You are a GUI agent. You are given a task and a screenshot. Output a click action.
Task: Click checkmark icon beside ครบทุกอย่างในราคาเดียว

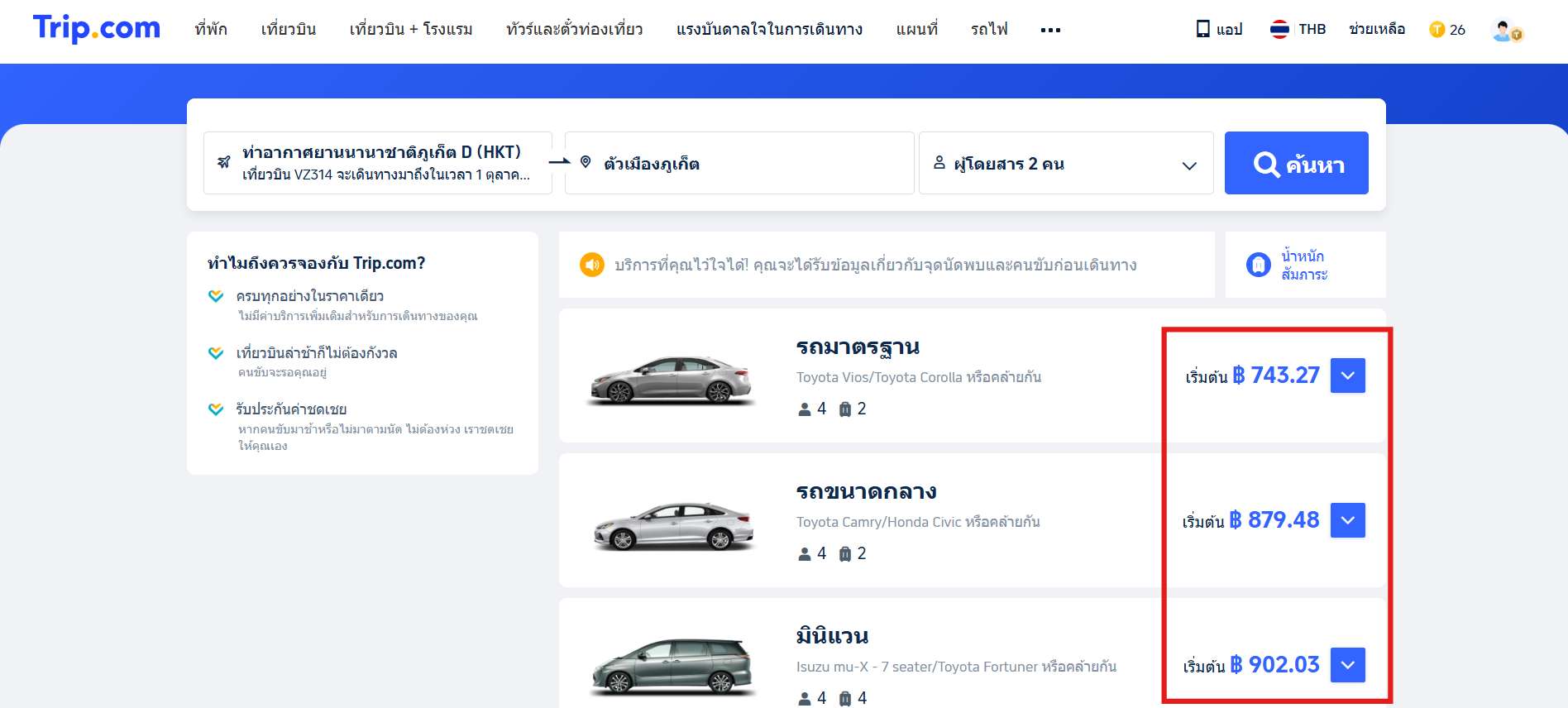click(216, 295)
